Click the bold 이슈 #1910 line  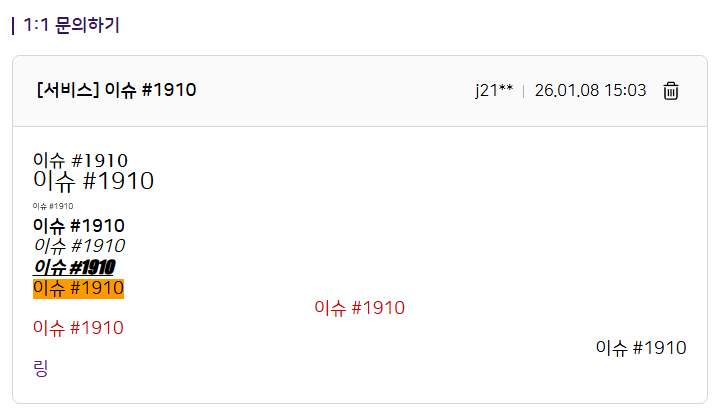79,226
